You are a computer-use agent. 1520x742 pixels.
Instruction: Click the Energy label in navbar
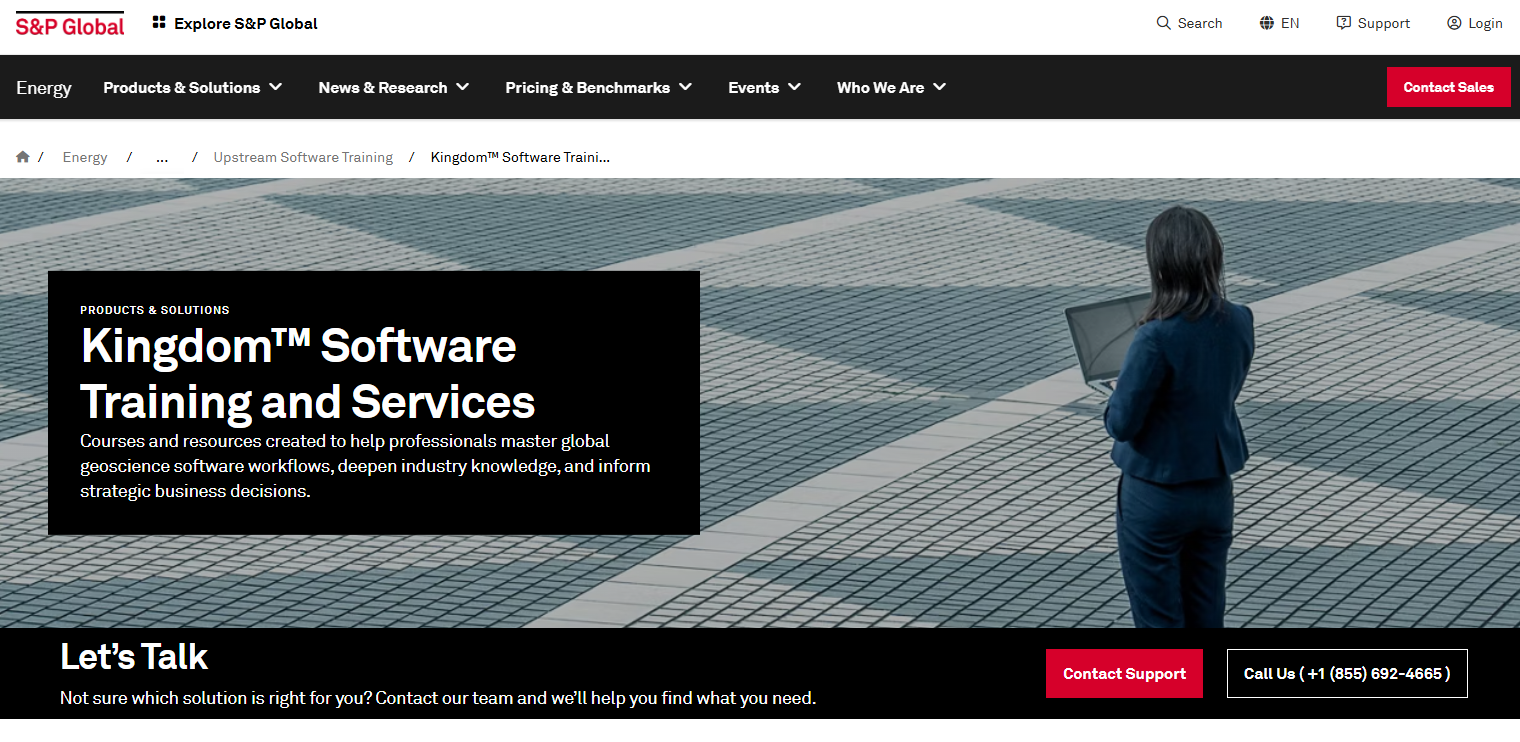44,87
